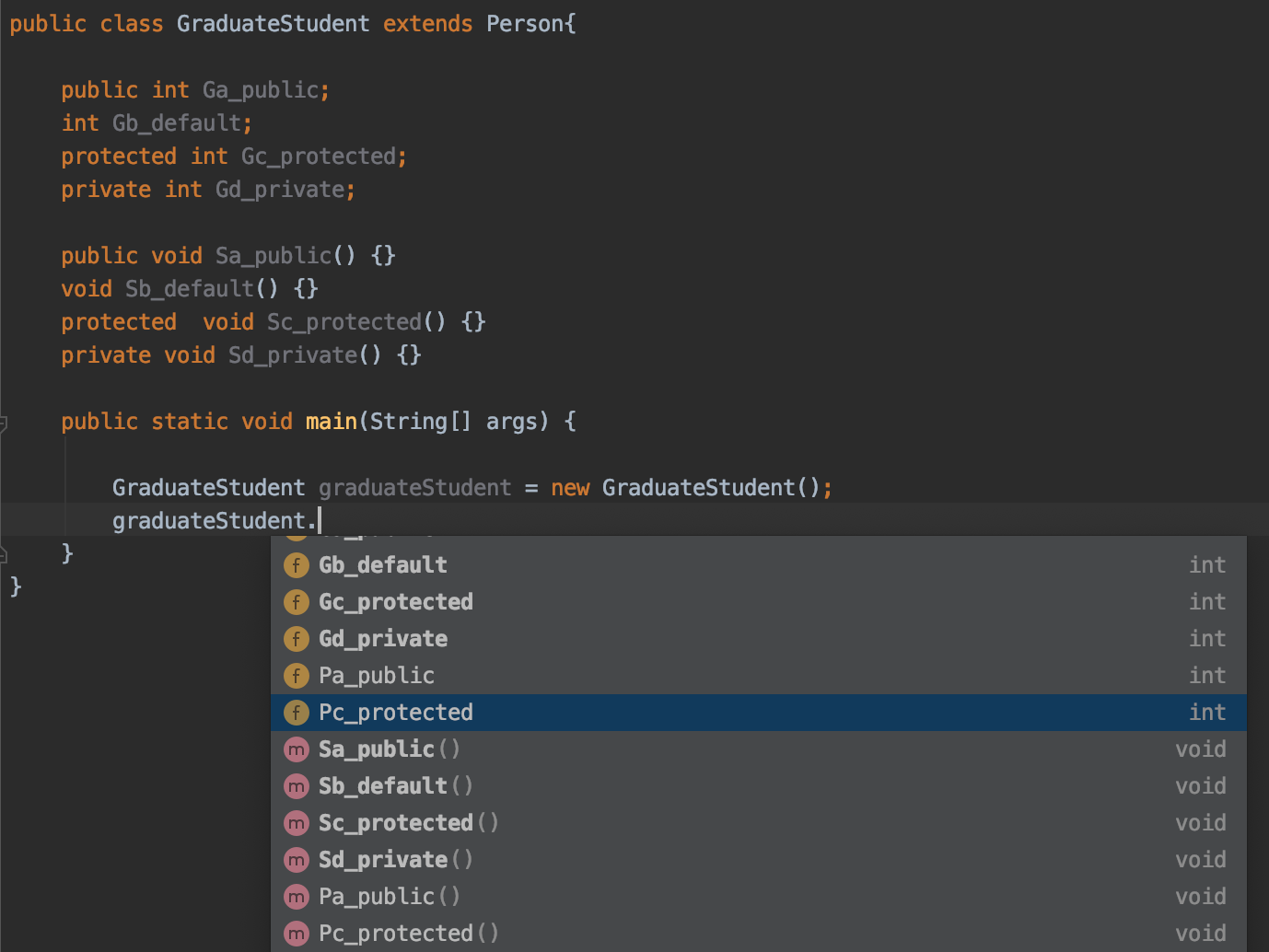Click the method icon beside Sb_default() suggestion
Viewport: 1269px width, 952px height.
[296, 786]
